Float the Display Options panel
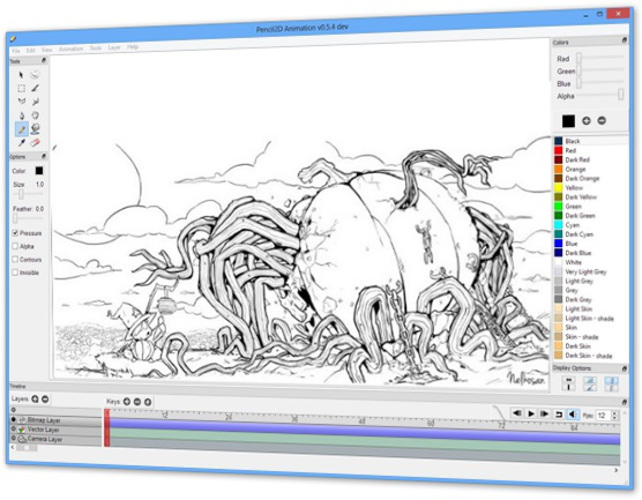The height and width of the screenshot is (500, 642). (624, 369)
